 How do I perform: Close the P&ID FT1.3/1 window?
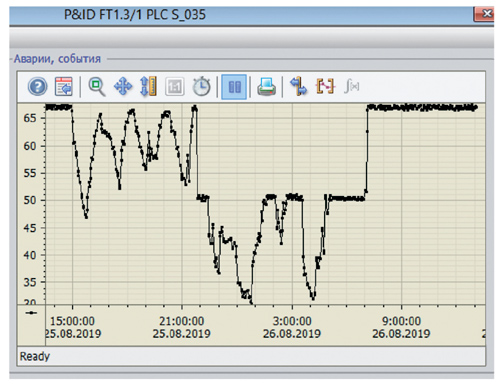pos(485,14)
